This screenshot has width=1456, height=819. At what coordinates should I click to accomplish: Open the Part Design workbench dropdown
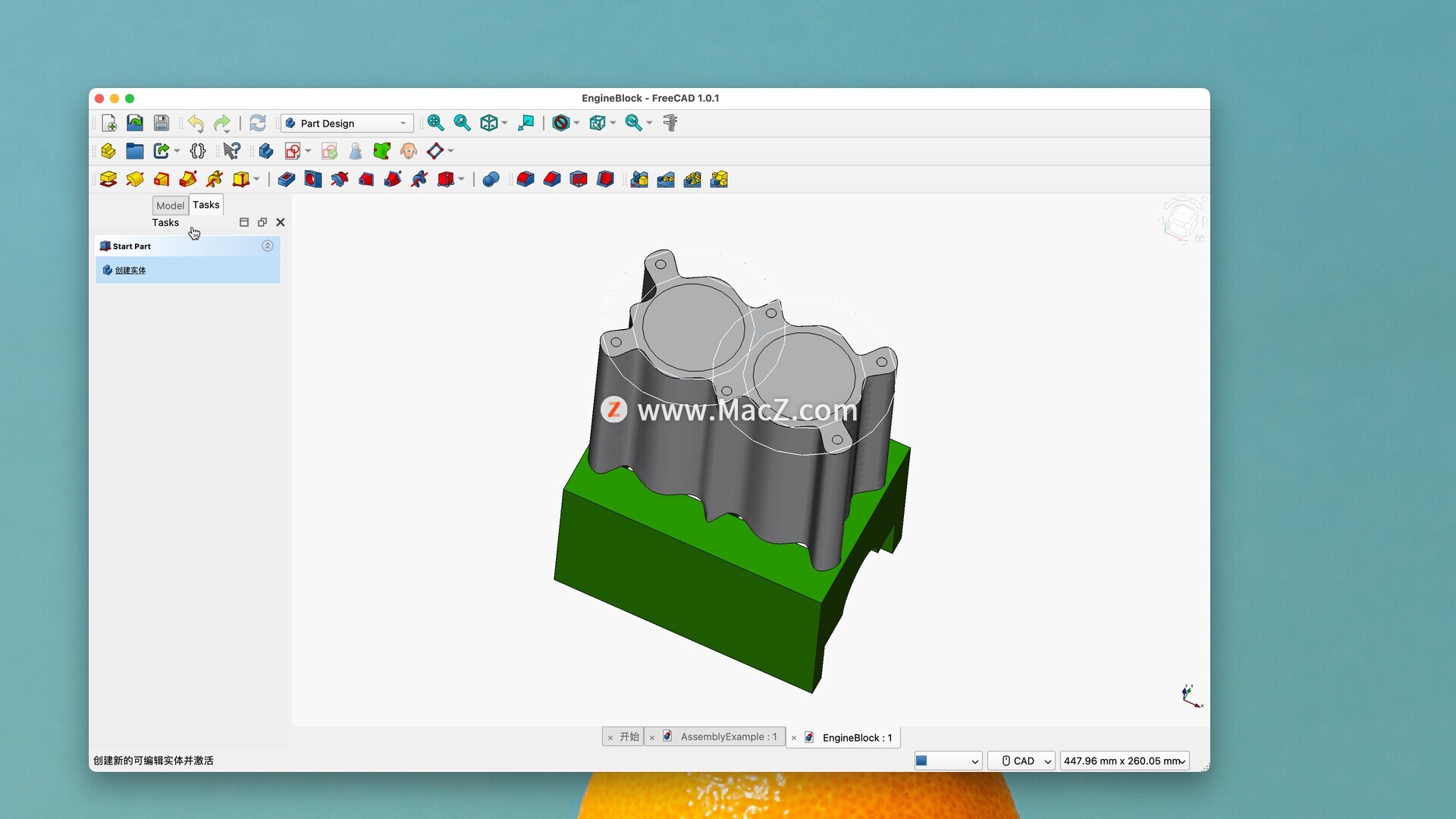pos(347,123)
